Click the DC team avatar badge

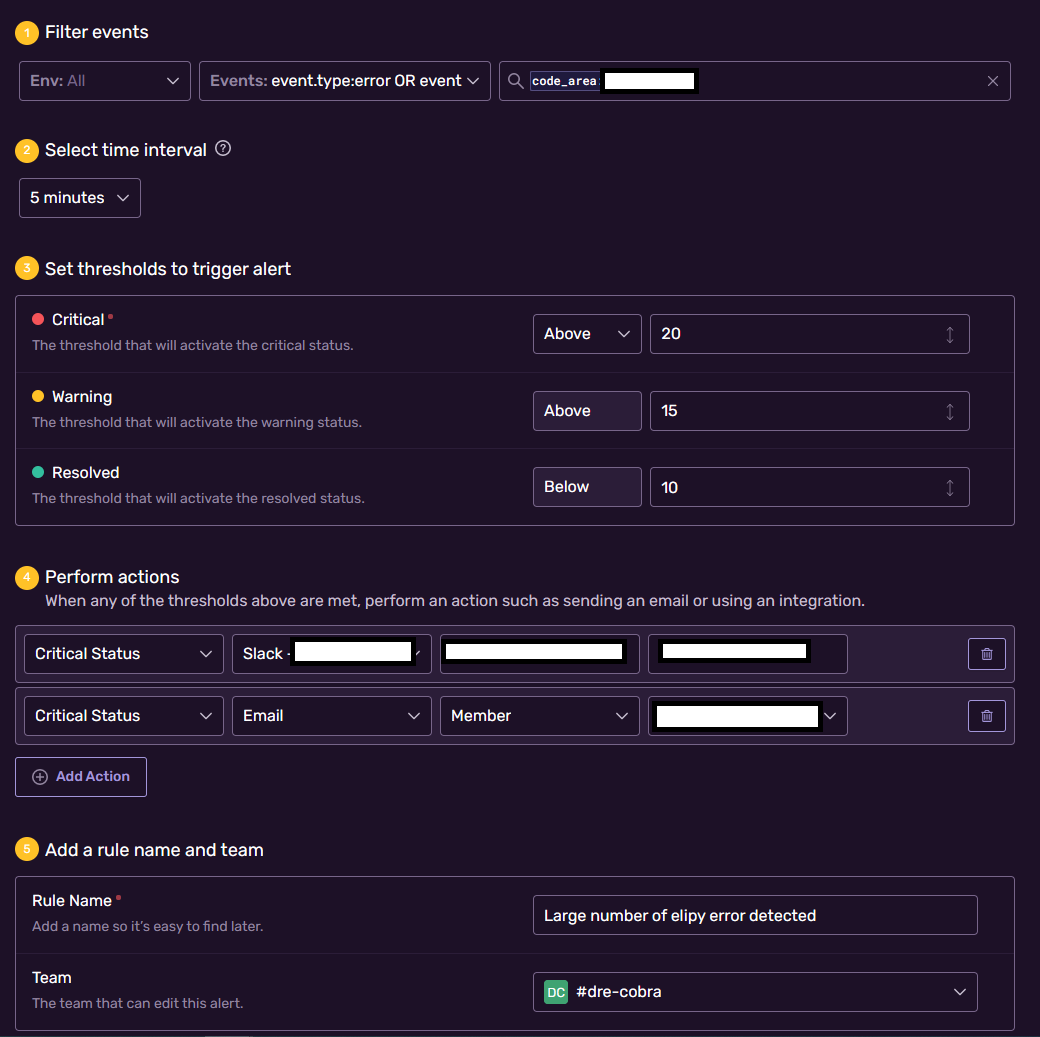555,992
